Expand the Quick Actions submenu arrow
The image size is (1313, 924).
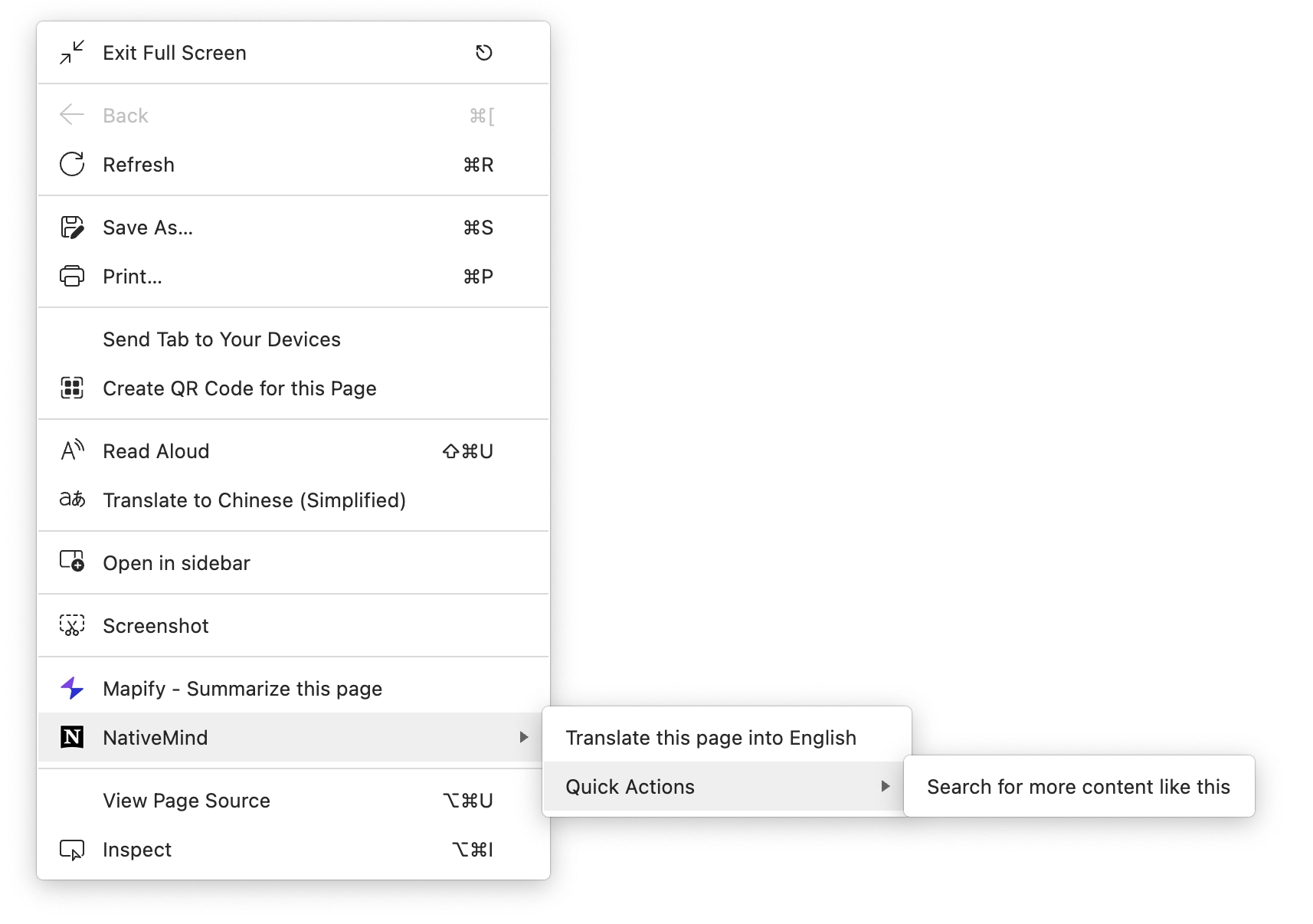tap(886, 786)
